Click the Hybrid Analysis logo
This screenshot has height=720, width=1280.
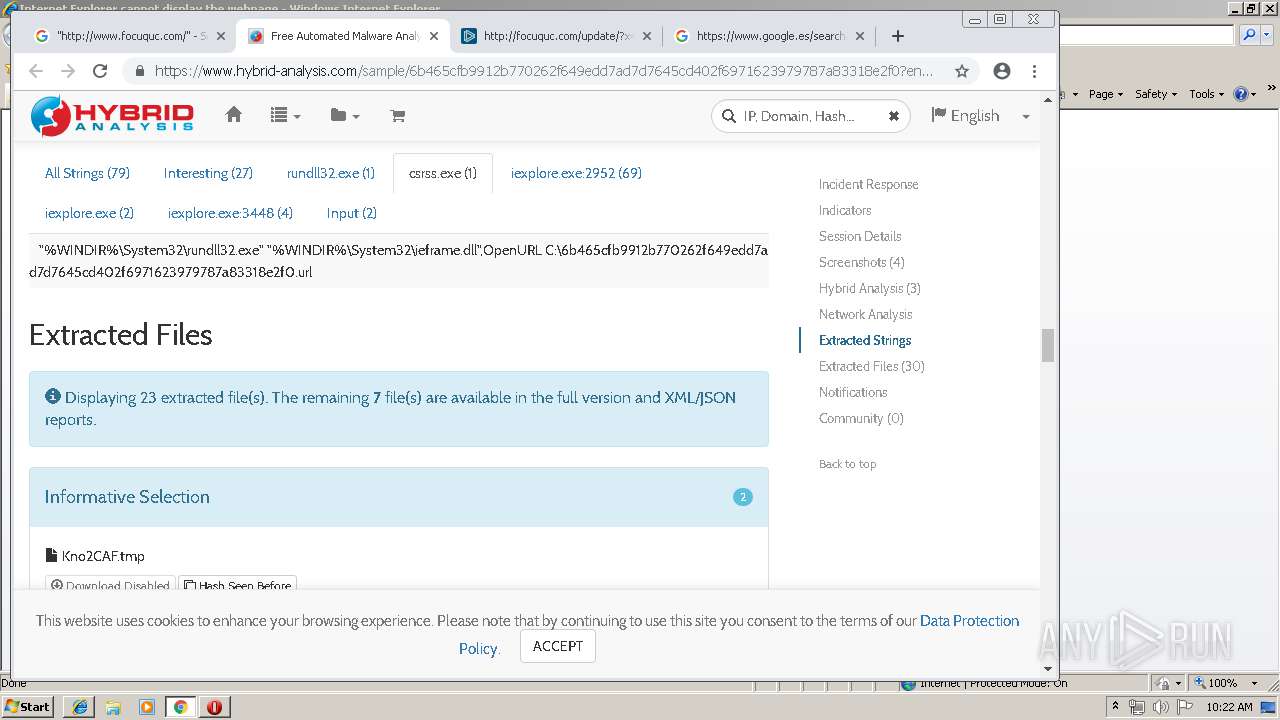(x=112, y=116)
